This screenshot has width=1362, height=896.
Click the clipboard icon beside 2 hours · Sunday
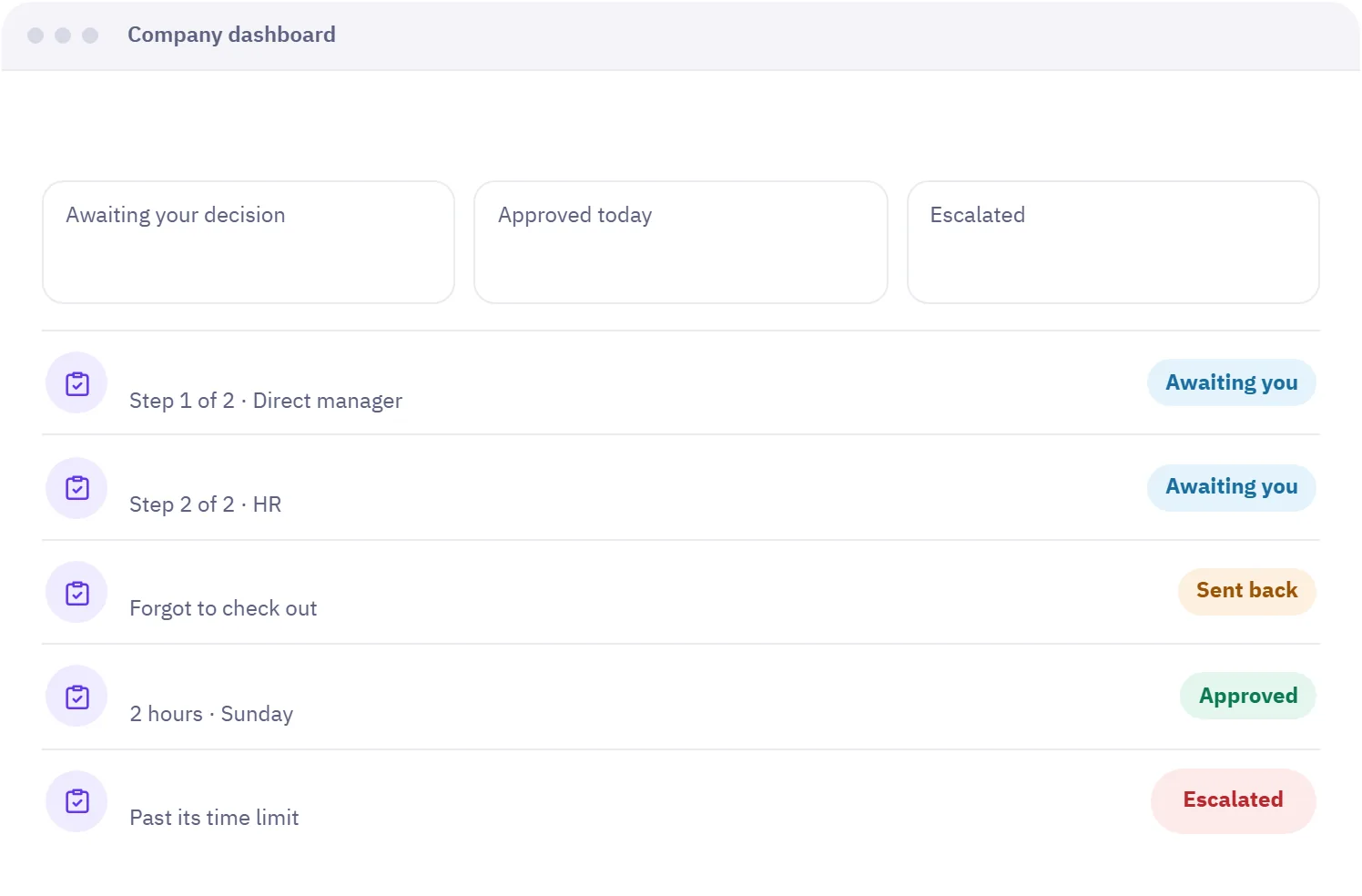point(77,697)
